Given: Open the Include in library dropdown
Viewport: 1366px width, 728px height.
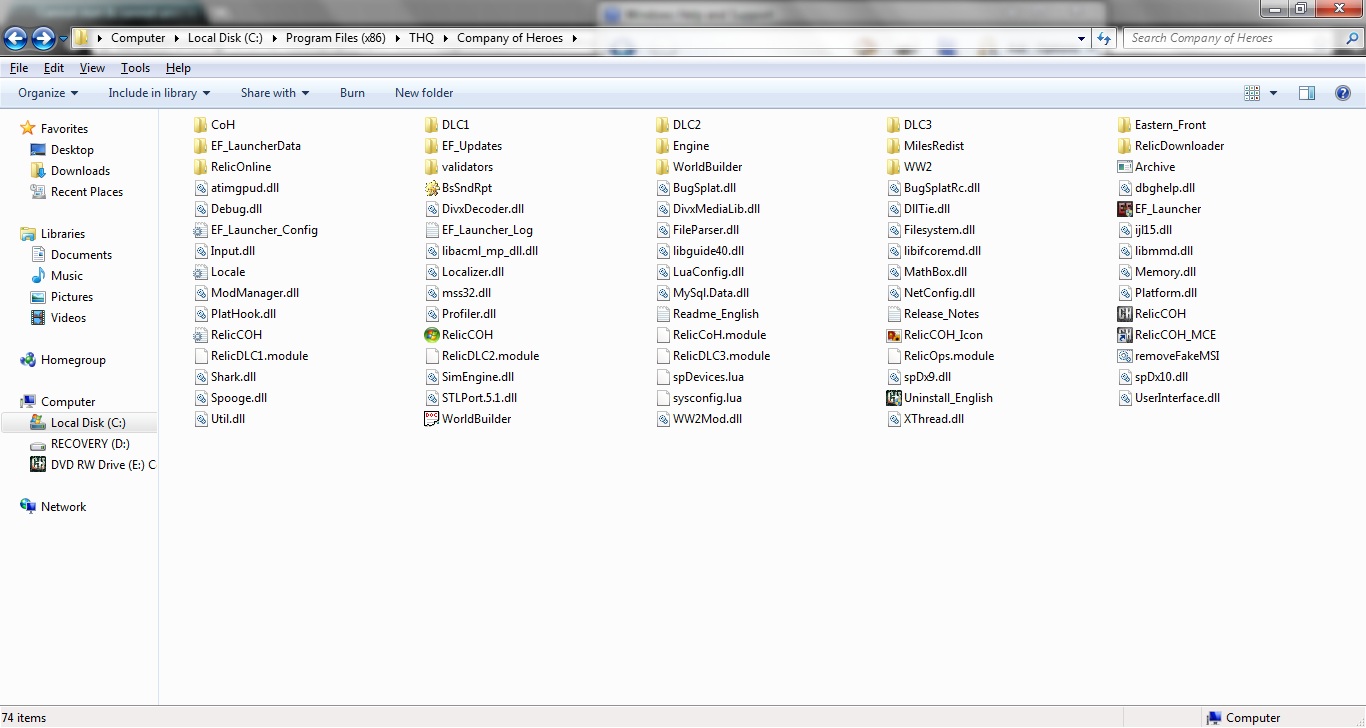Looking at the screenshot, I should coord(159,93).
